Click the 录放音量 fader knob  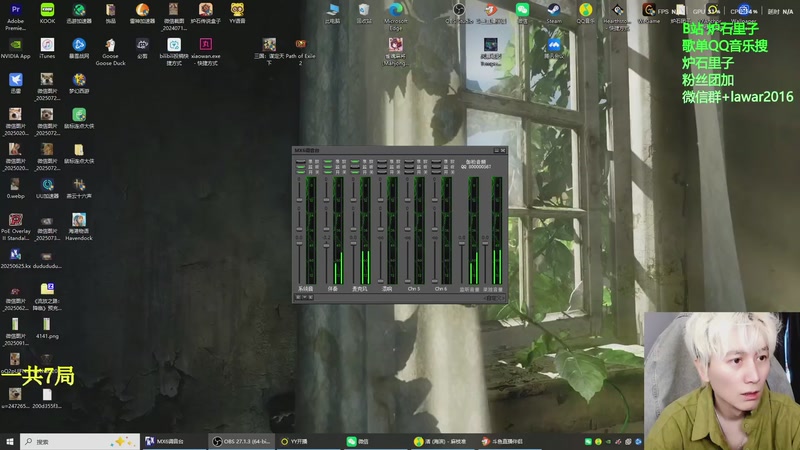point(485,243)
